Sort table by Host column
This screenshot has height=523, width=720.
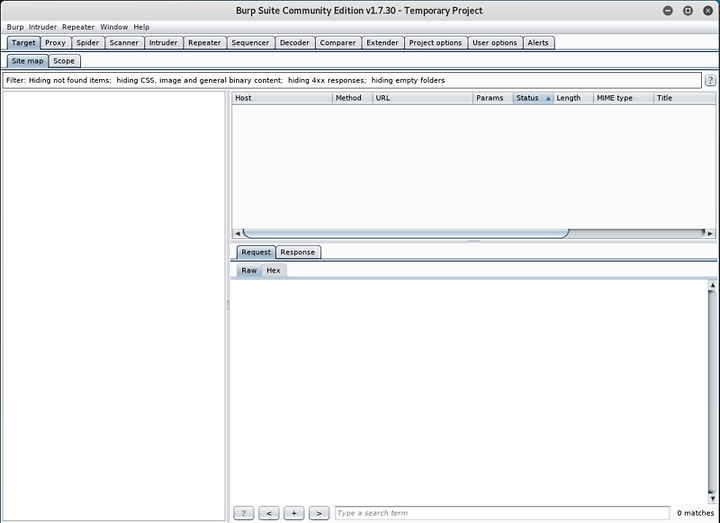pos(282,98)
